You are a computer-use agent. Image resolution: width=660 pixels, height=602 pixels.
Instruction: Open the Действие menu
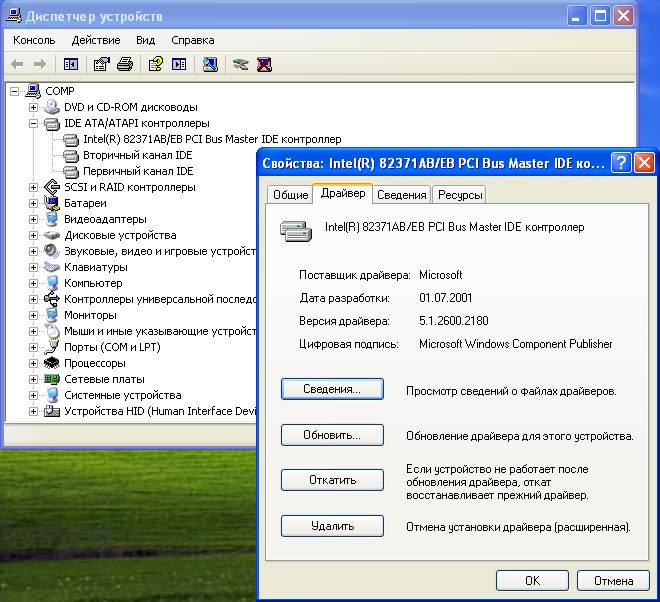[96, 40]
